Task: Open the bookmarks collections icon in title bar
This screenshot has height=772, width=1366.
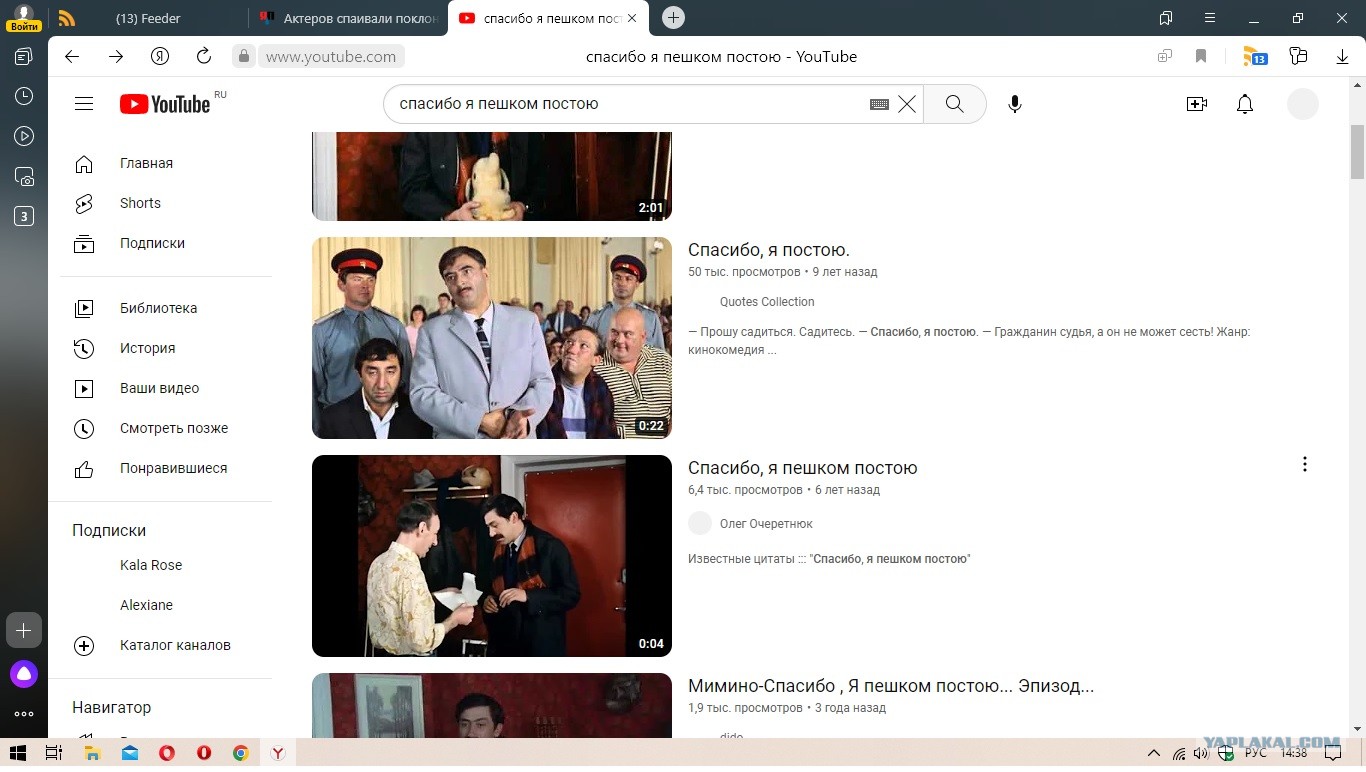Action: pyautogui.click(x=1166, y=18)
